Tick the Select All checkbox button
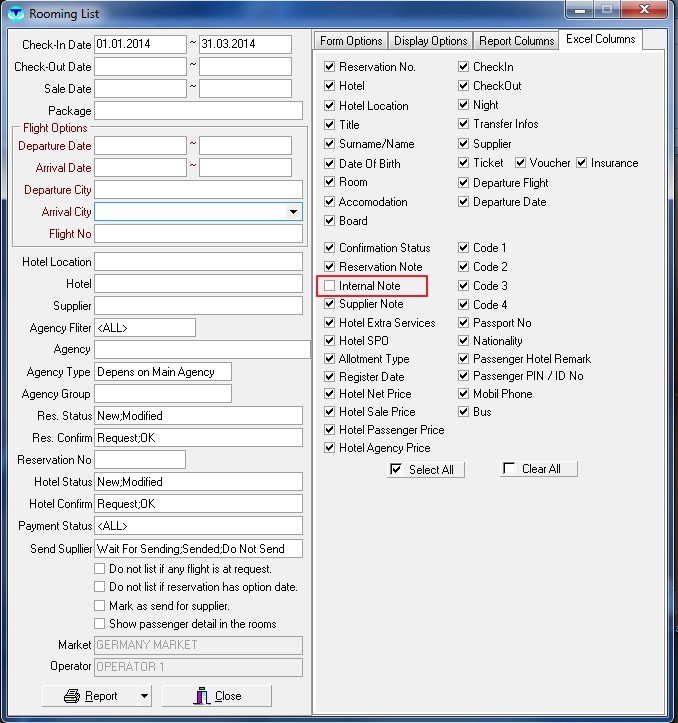This screenshot has height=723, width=678. tap(395, 469)
